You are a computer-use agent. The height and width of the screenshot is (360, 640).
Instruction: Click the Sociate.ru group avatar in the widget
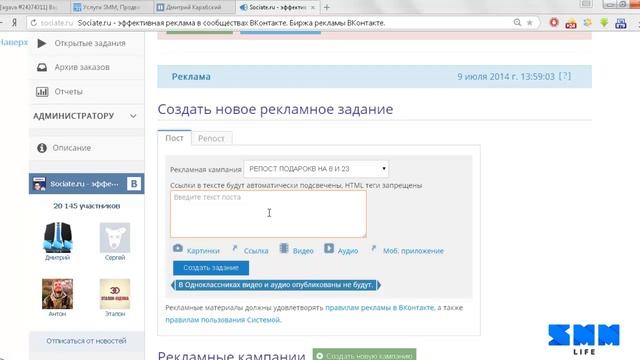(40, 184)
